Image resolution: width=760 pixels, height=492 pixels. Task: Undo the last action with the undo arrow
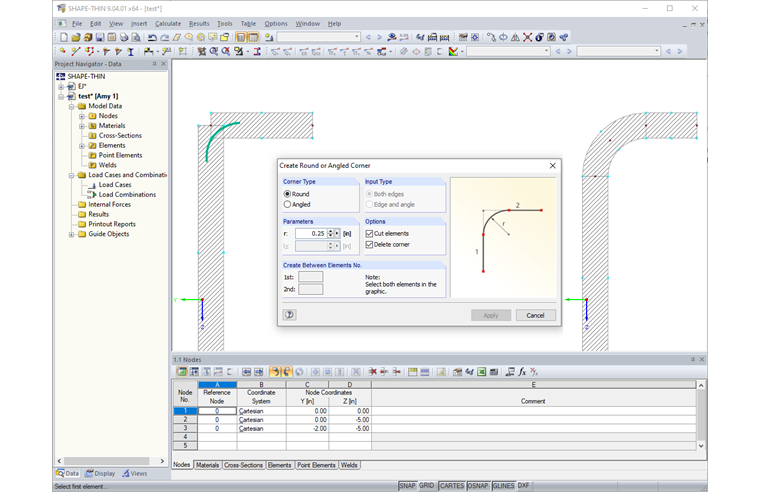point(152,37)
